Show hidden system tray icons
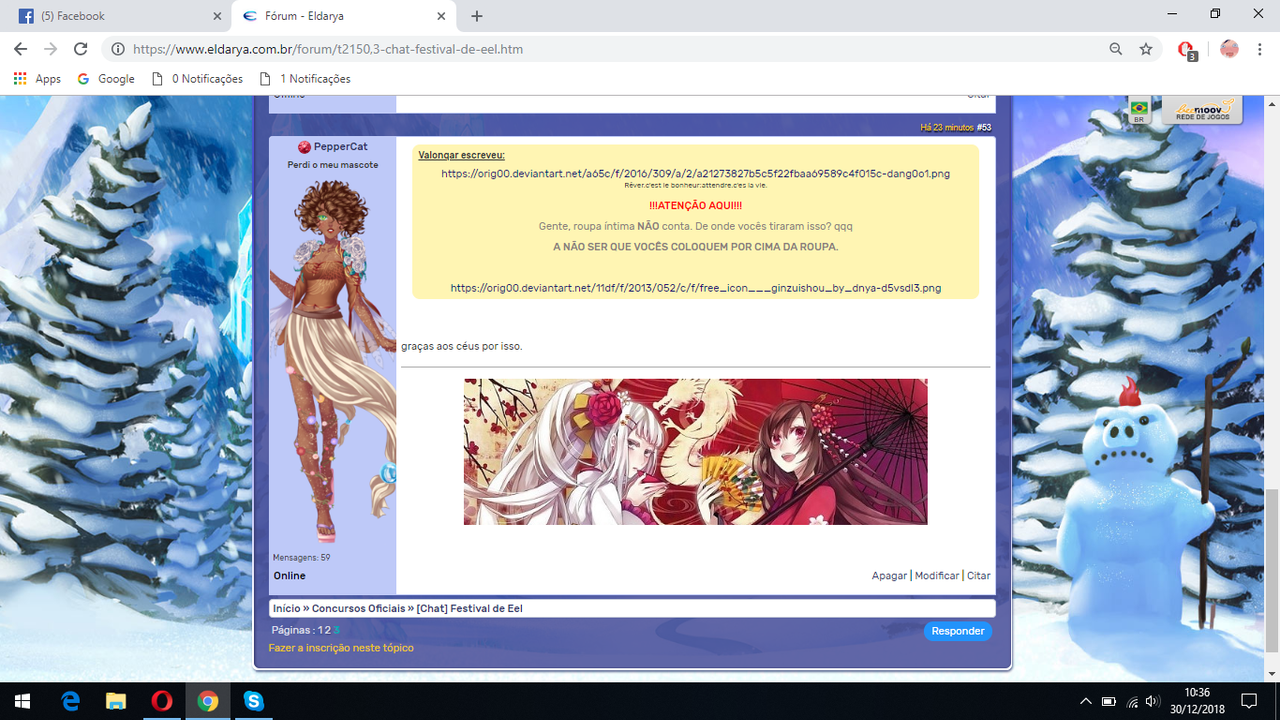This screenshot has width=1280, height=720. pos(1087,701)
